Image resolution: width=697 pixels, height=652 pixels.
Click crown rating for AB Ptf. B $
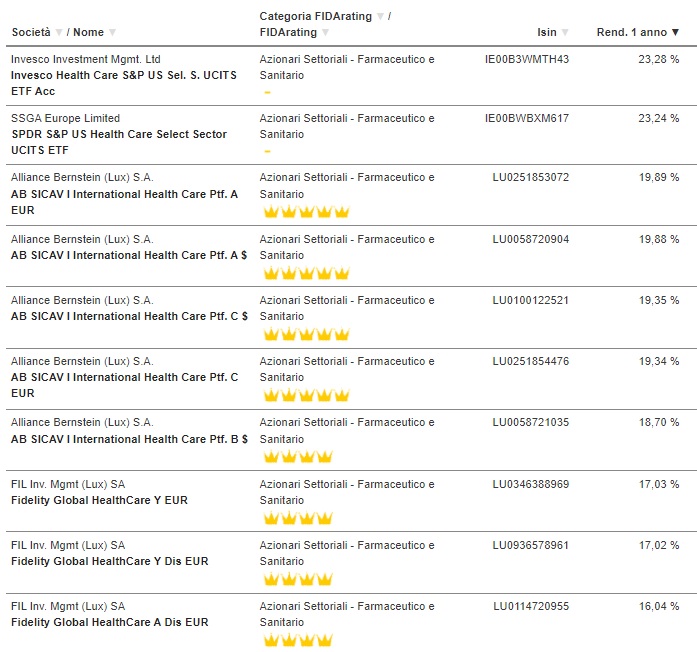click(x=298, y=456)
